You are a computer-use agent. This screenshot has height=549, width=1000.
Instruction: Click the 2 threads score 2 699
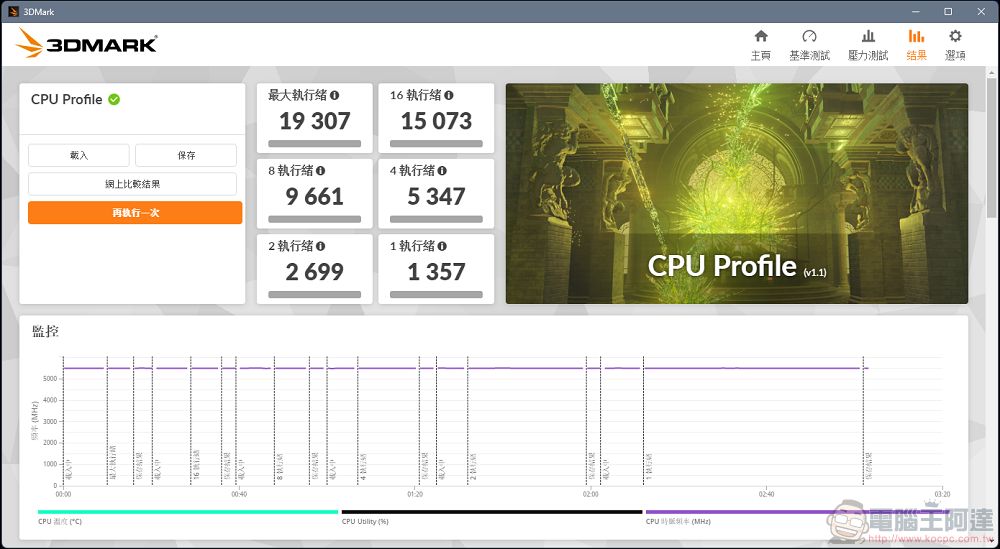(x=315, y=272)
